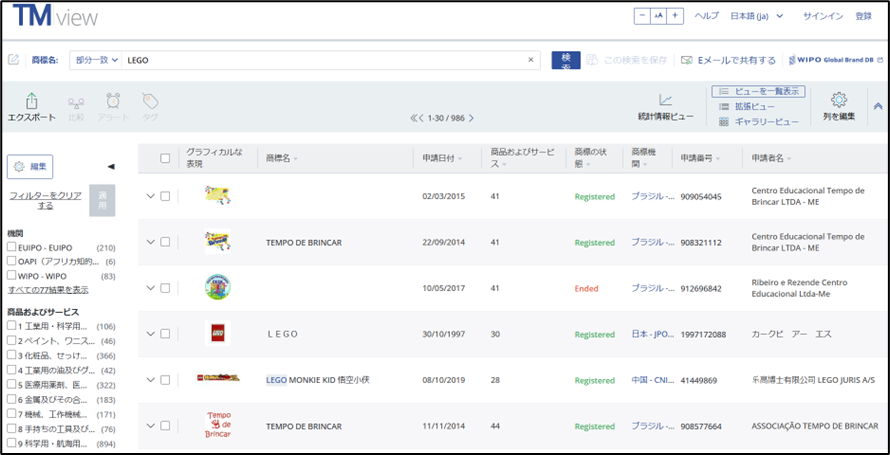Reset font size with AA button
The width and height of the screenshot is (890, 455).
tap(658, 16)
